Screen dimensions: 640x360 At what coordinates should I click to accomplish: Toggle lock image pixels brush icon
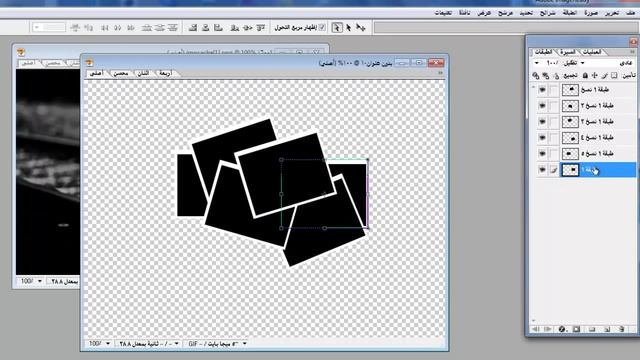604,76
